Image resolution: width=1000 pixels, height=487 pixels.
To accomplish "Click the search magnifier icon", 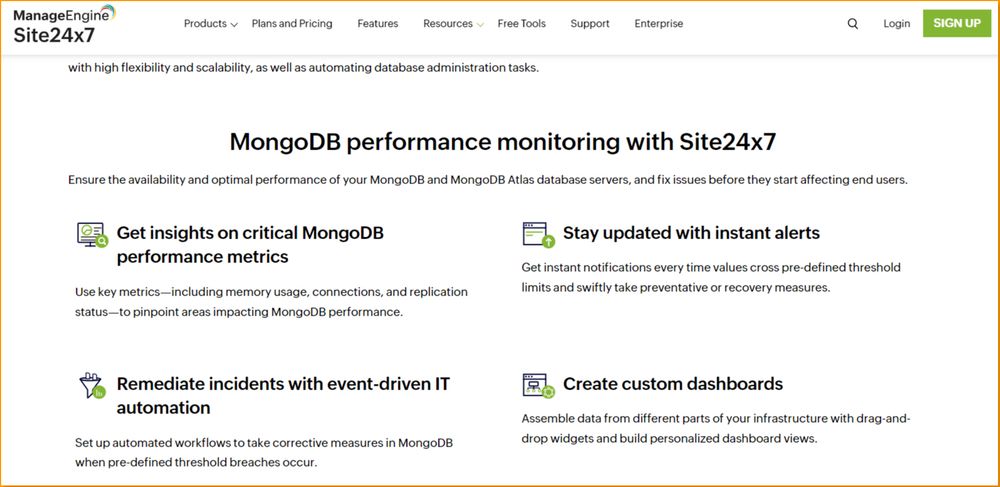I will [853, 24].
